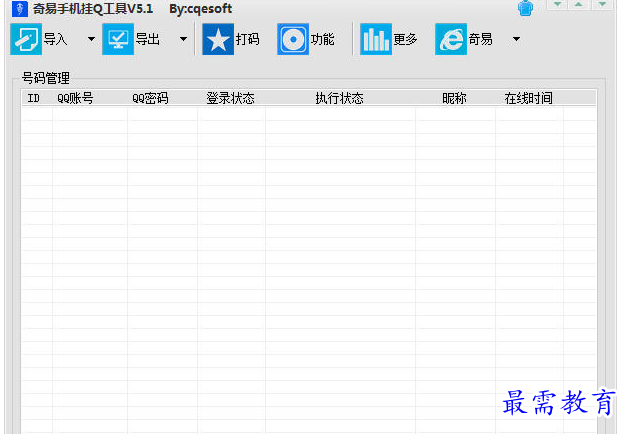
Task: Click the app logo icon in title bar
Action: click(20, 8)
